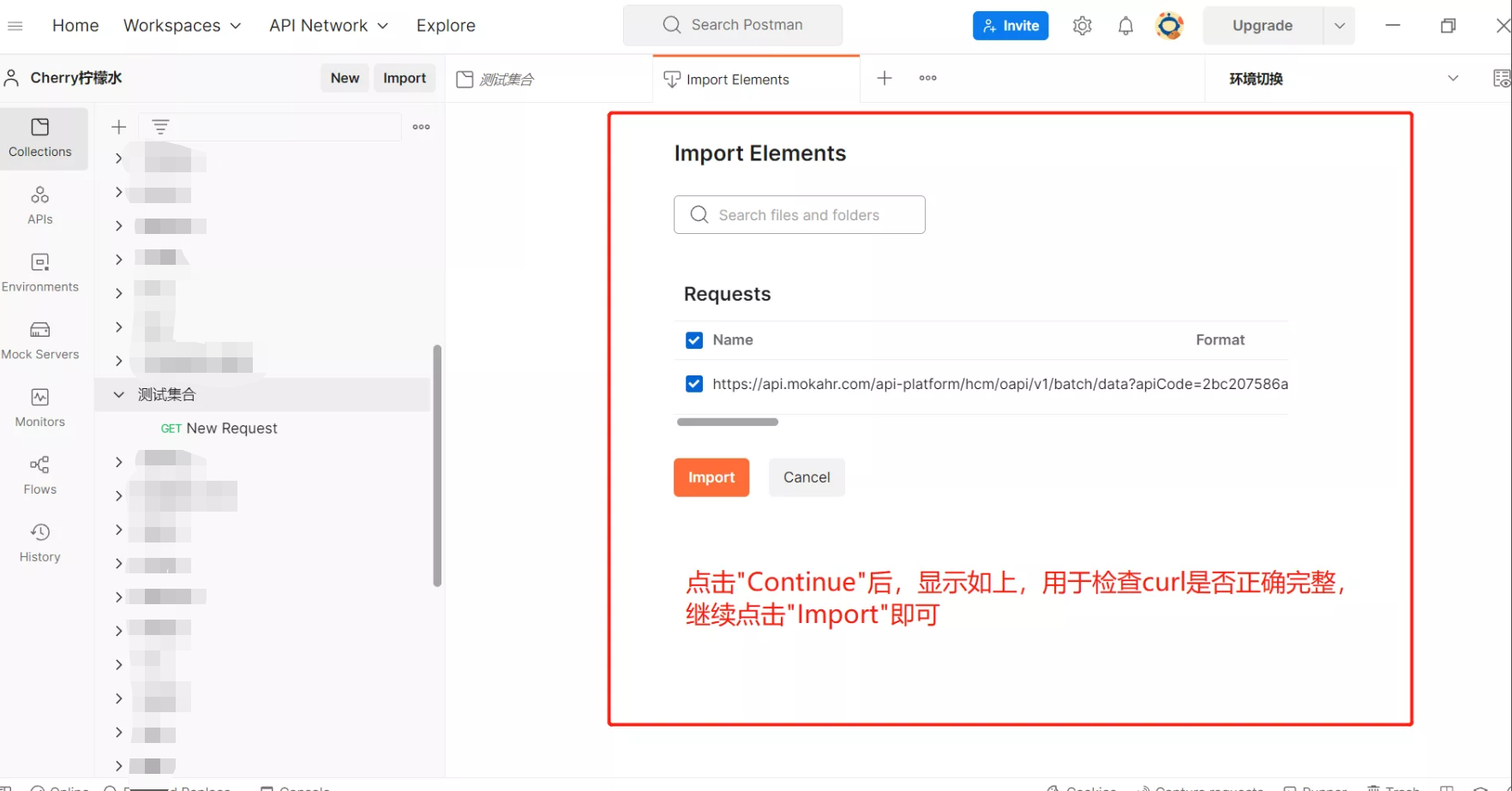Open the Monitors sidebar section
This screenshot has width=1512, height=791.
point(40,409)
